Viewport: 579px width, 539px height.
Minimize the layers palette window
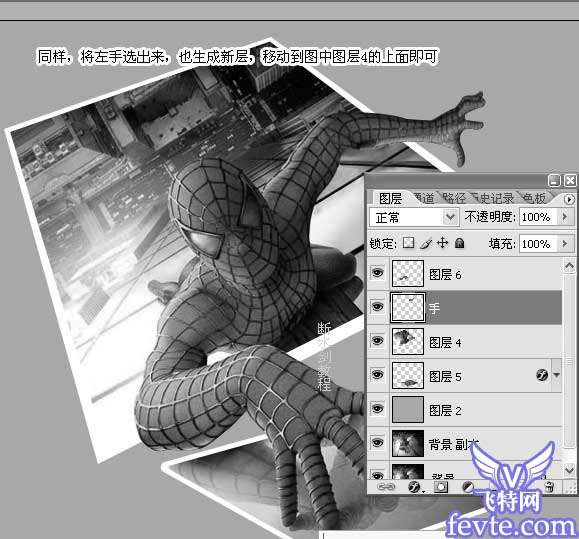pyautogui.click(x=554, y=181)
